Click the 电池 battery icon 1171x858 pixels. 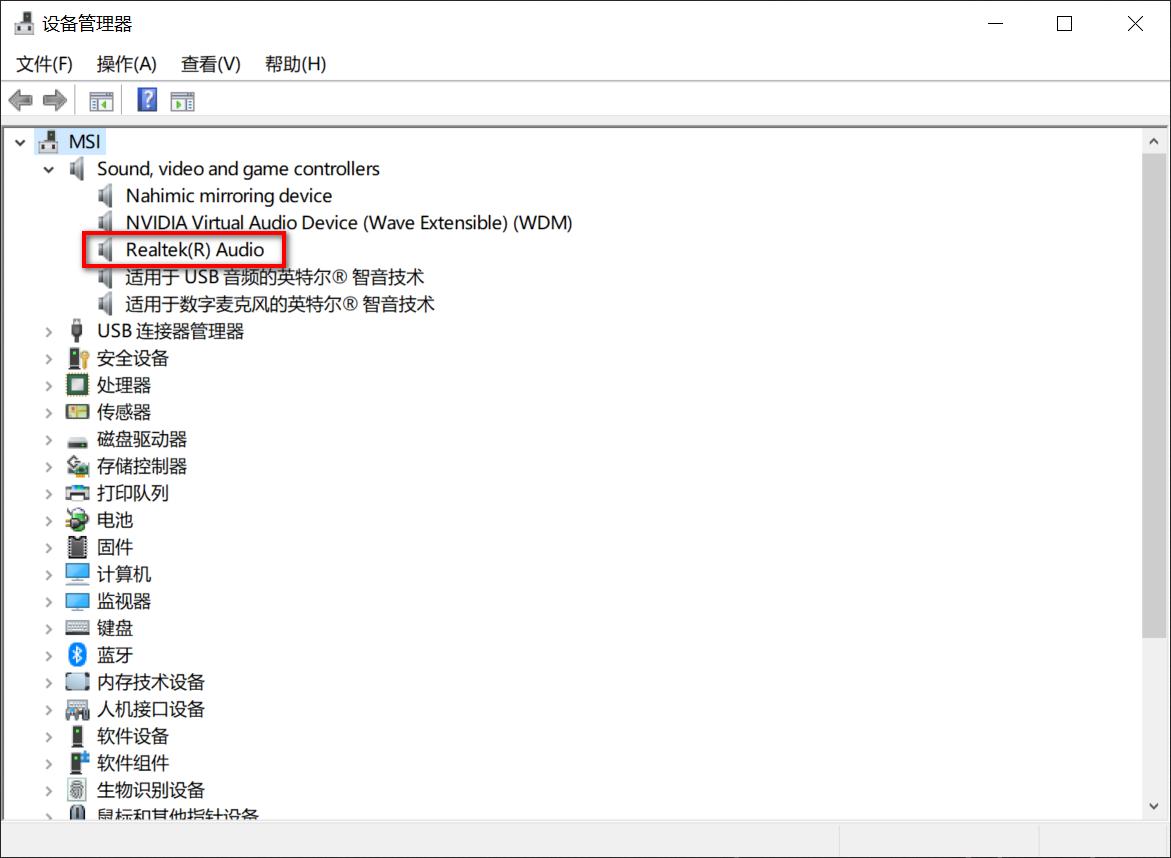point(76,520)
